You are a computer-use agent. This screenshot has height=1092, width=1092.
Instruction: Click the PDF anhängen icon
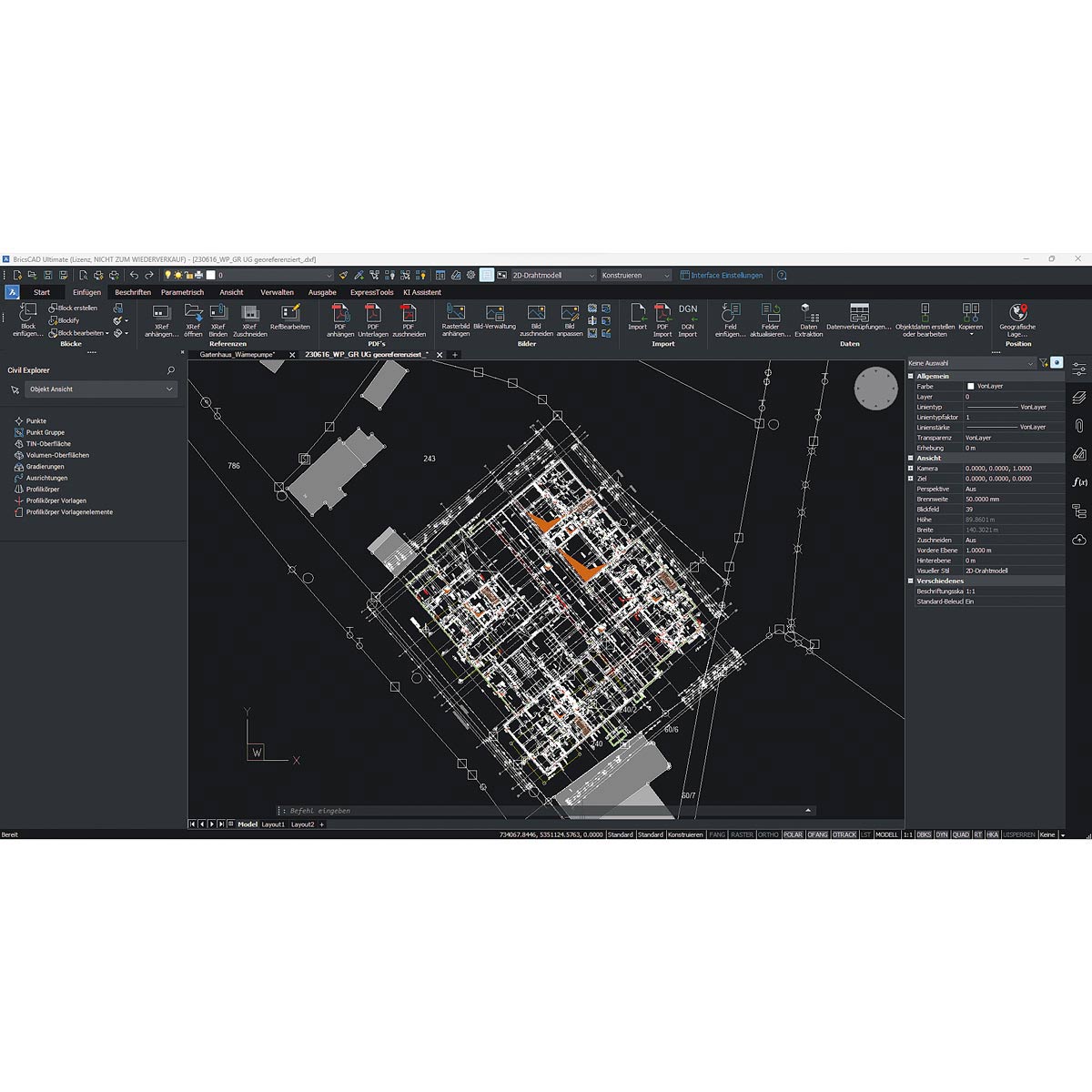(340, 314)
